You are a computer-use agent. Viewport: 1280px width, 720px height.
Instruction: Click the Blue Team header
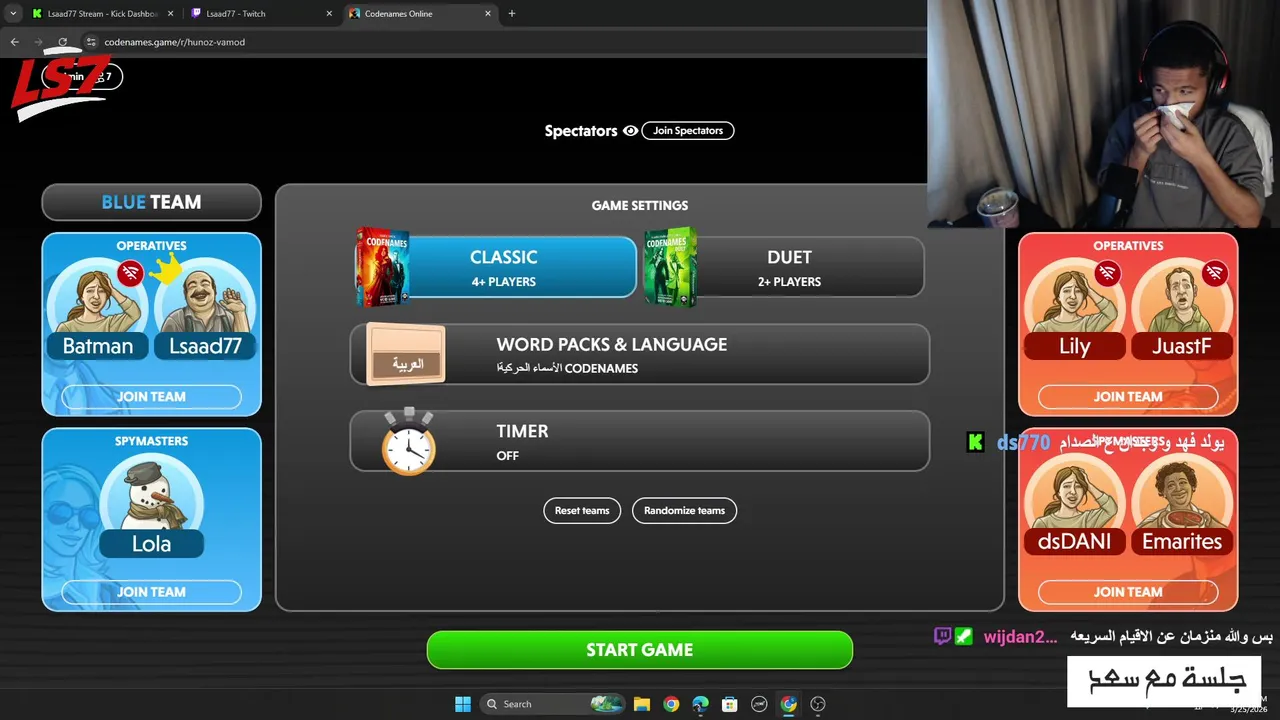click(x=151, y=202)
